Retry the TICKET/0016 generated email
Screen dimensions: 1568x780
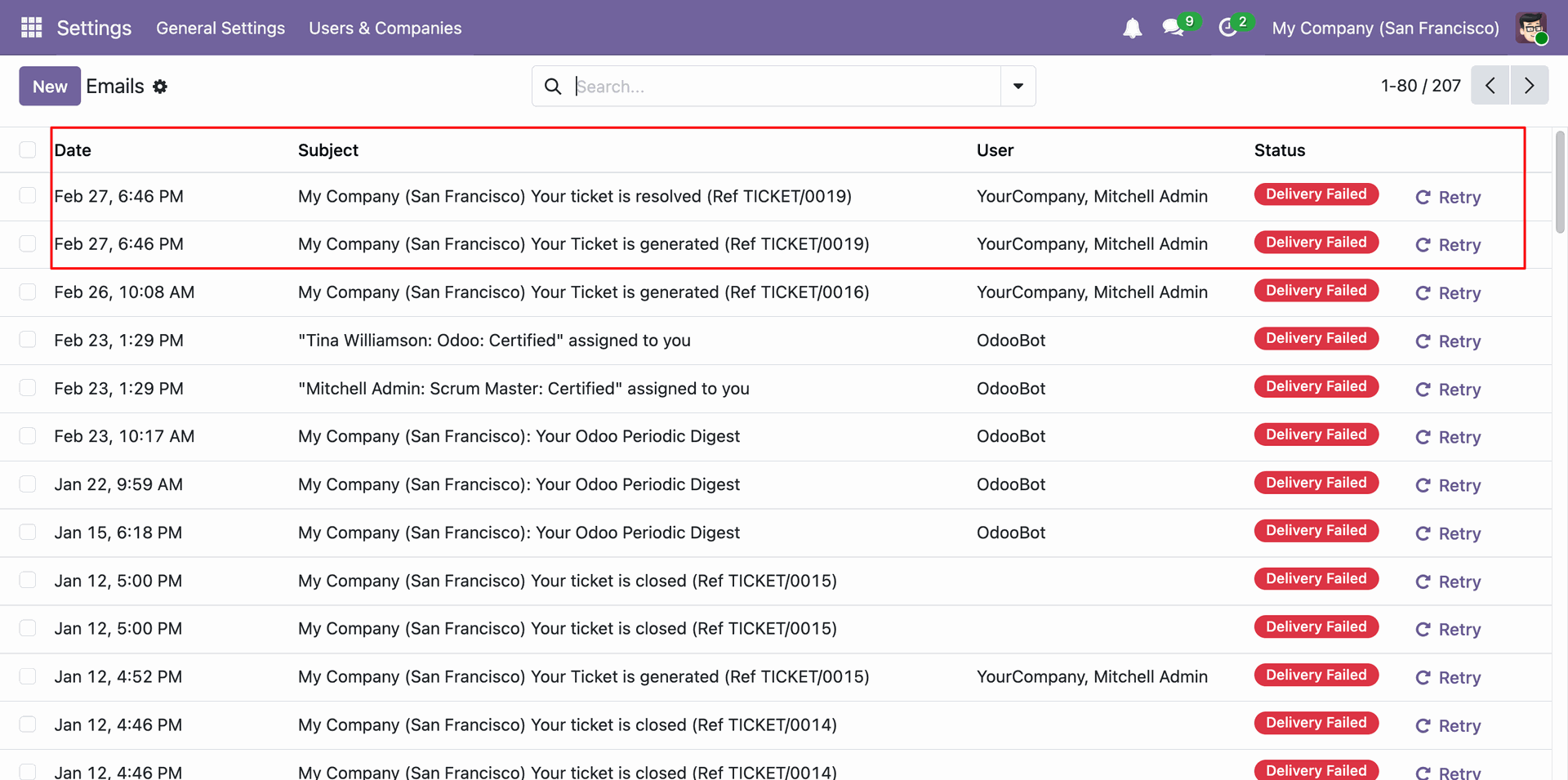pyautogui.click(x=1448, y=293)
